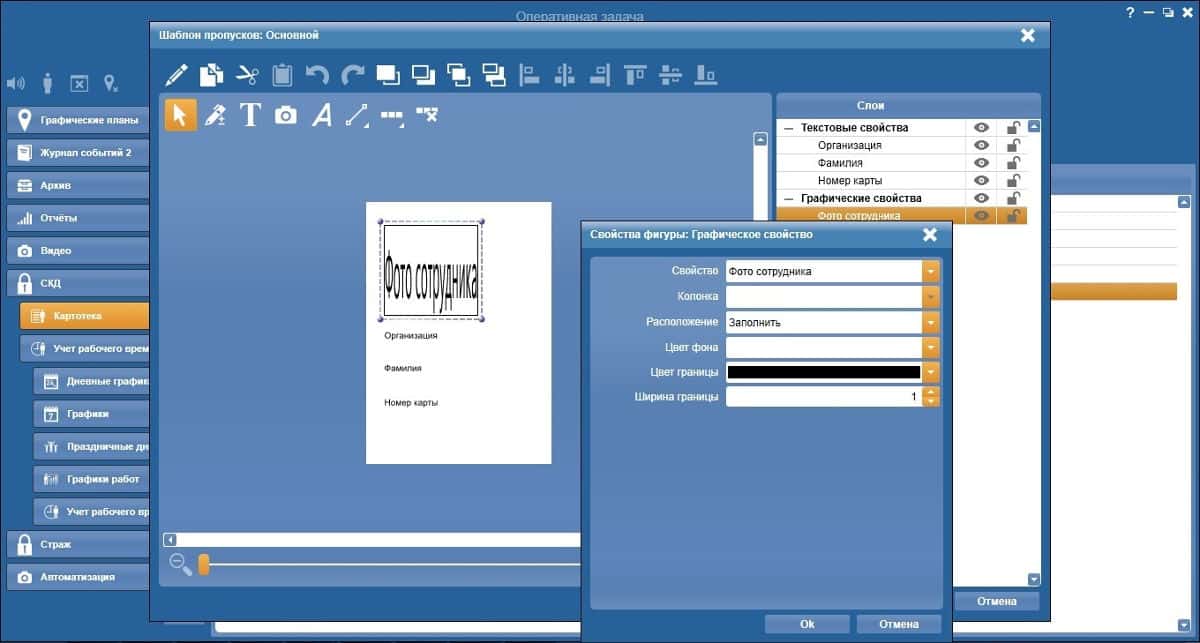Screen dimensions: 1200x643
Task: Toggle lock on Номер карты layer
Action: coord(1013,181)
